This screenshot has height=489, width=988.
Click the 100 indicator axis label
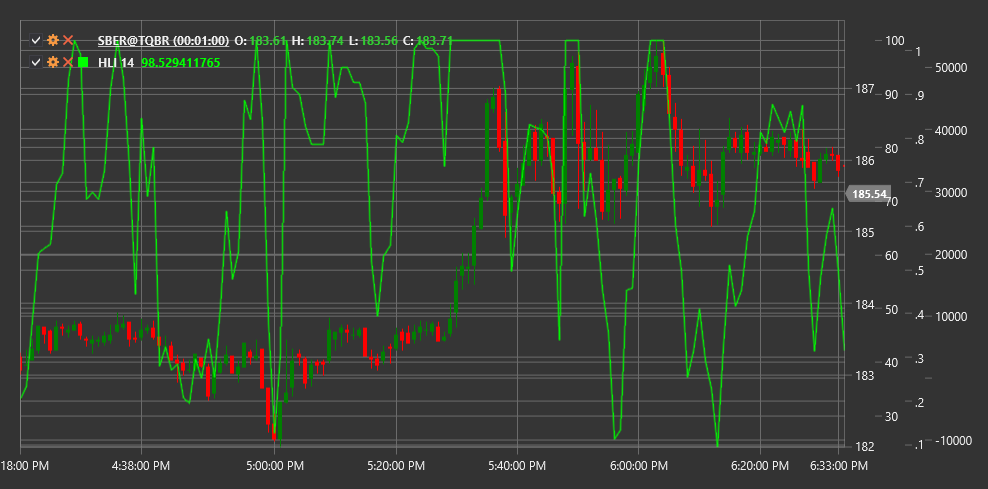click(895, 40)
